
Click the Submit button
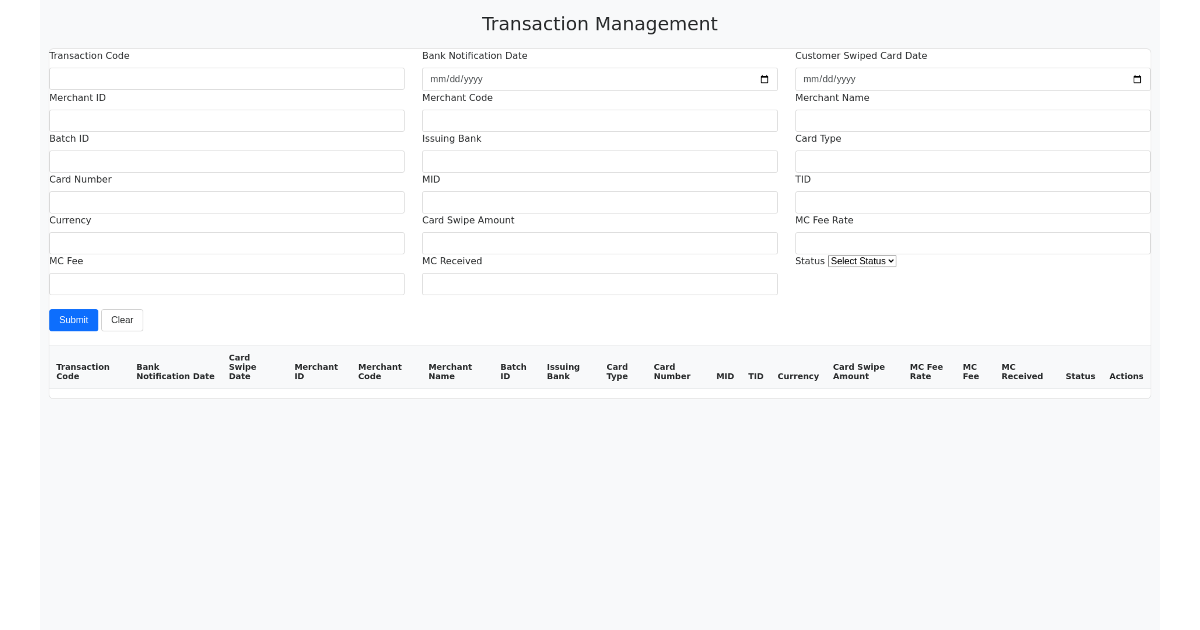click(x=73, y=319)
